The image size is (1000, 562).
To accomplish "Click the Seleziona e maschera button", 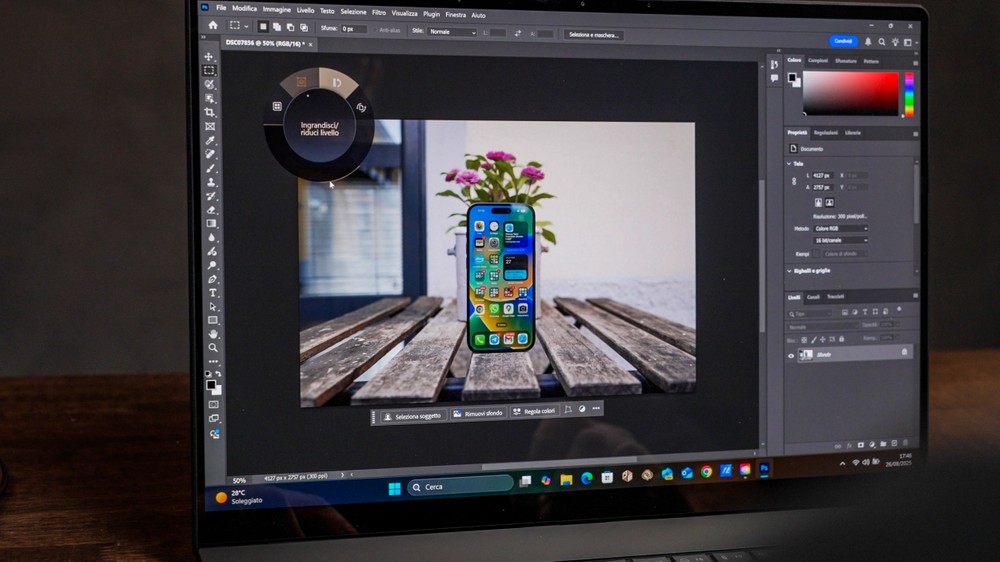I will click(594, 35).
